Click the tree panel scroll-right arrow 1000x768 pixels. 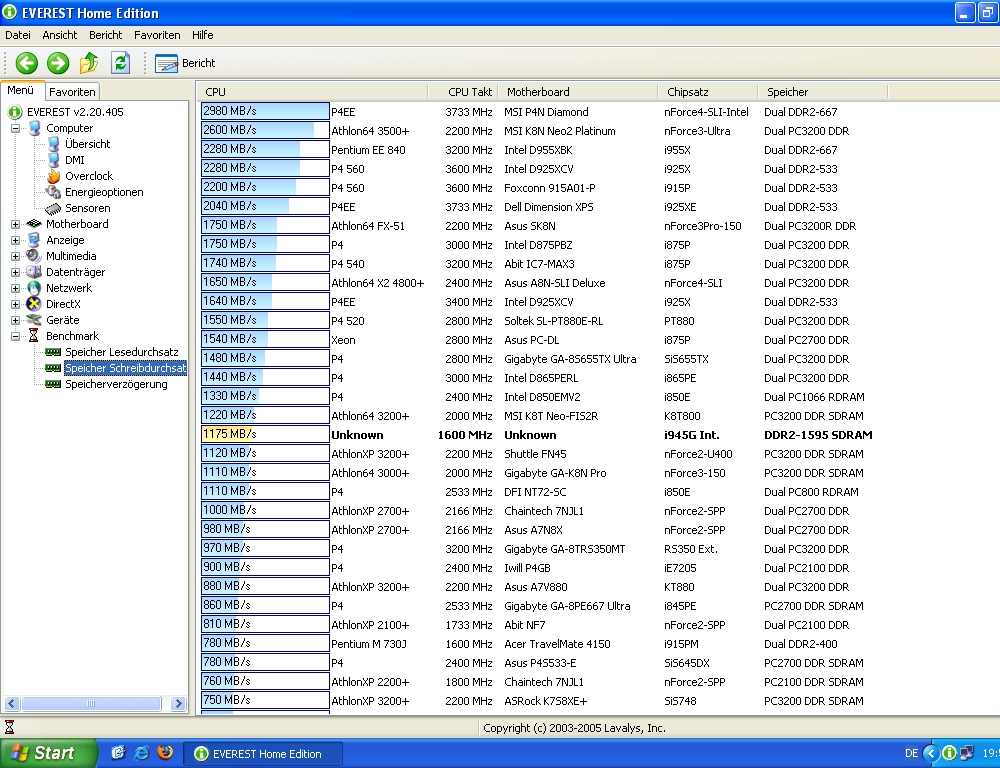(178, 704)
